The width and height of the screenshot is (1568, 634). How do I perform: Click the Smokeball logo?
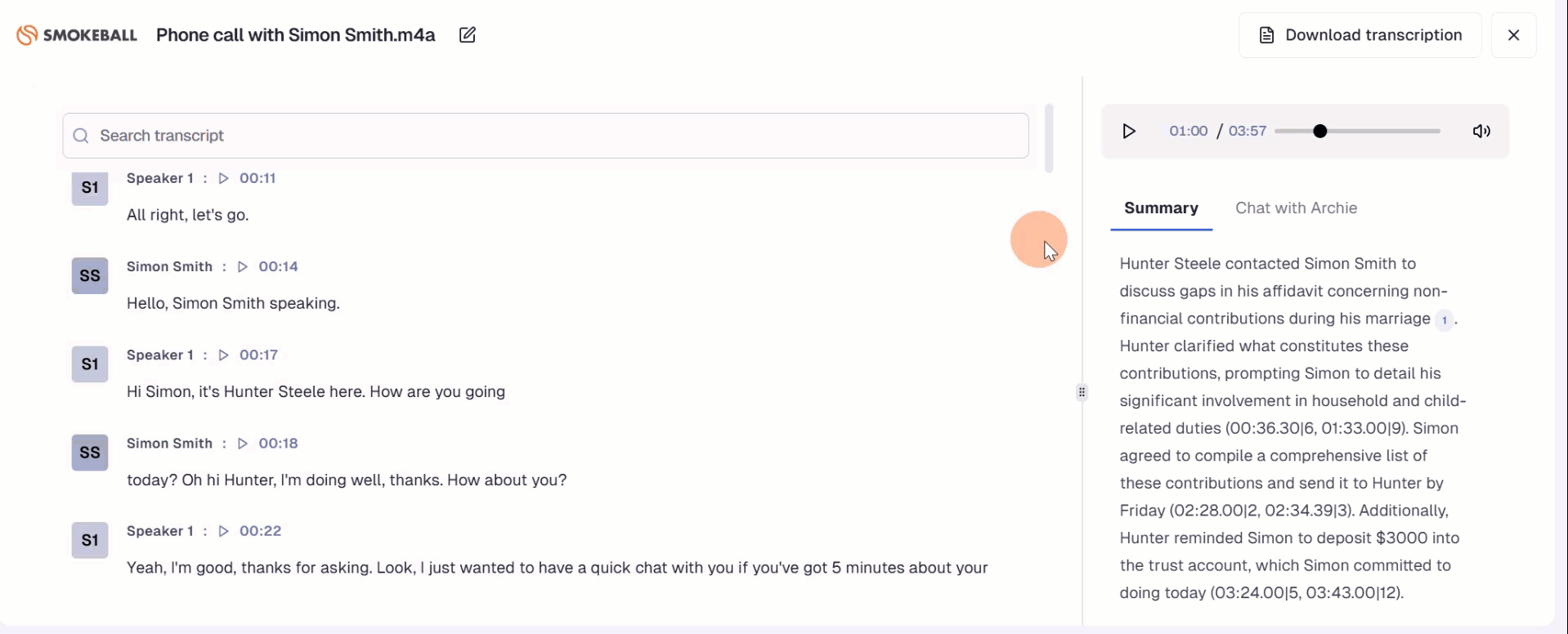pyautogui.click(x=77, y=35)
